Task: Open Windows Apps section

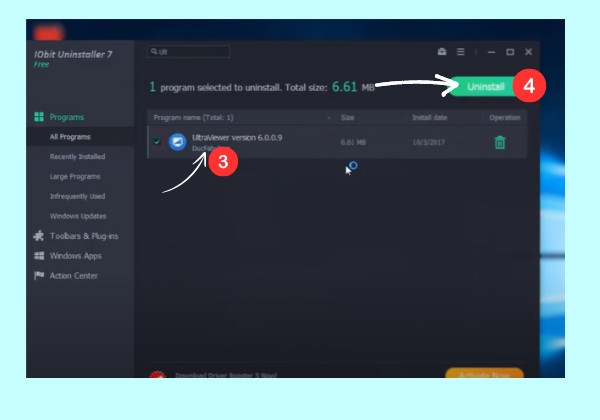Action: click(76, 256)
